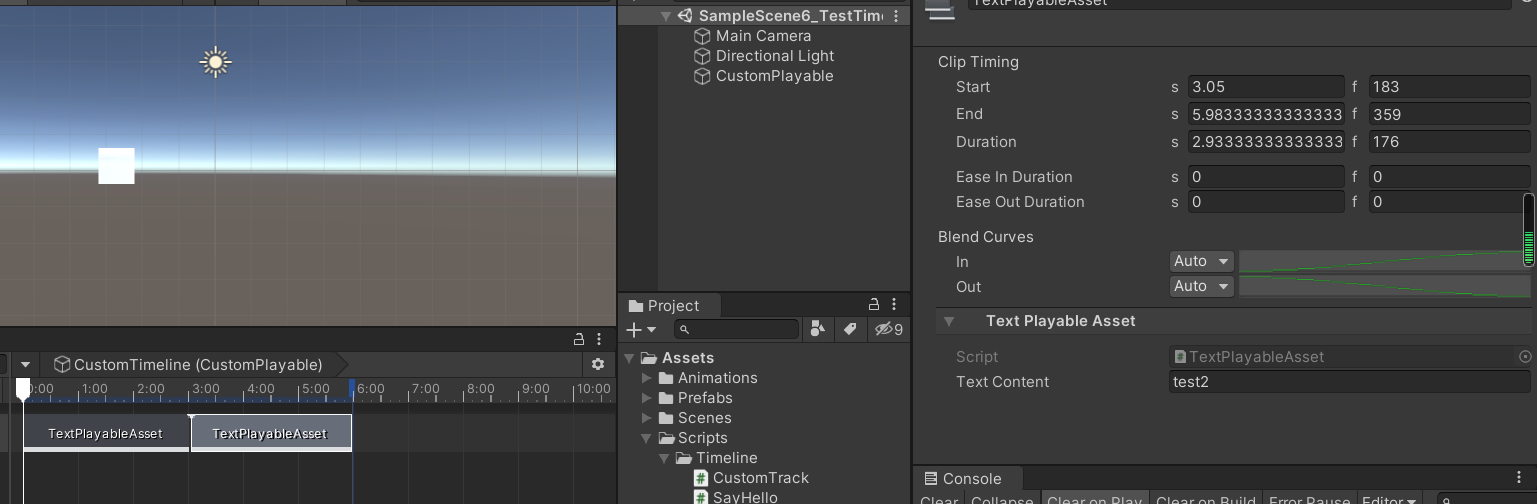The height and width of the screenshot is (504, 1537).
Task: Click the Main Camera cube icon
Action: 702,36
